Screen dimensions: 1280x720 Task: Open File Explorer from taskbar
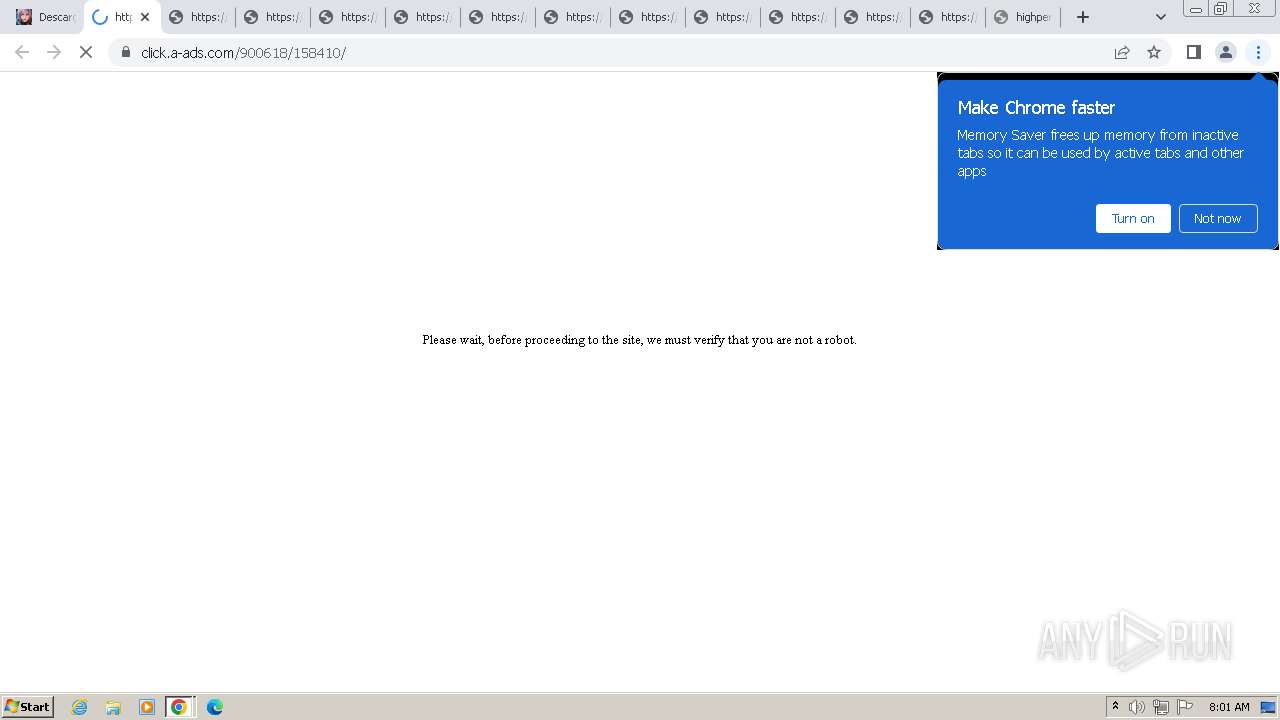point(113,707)
